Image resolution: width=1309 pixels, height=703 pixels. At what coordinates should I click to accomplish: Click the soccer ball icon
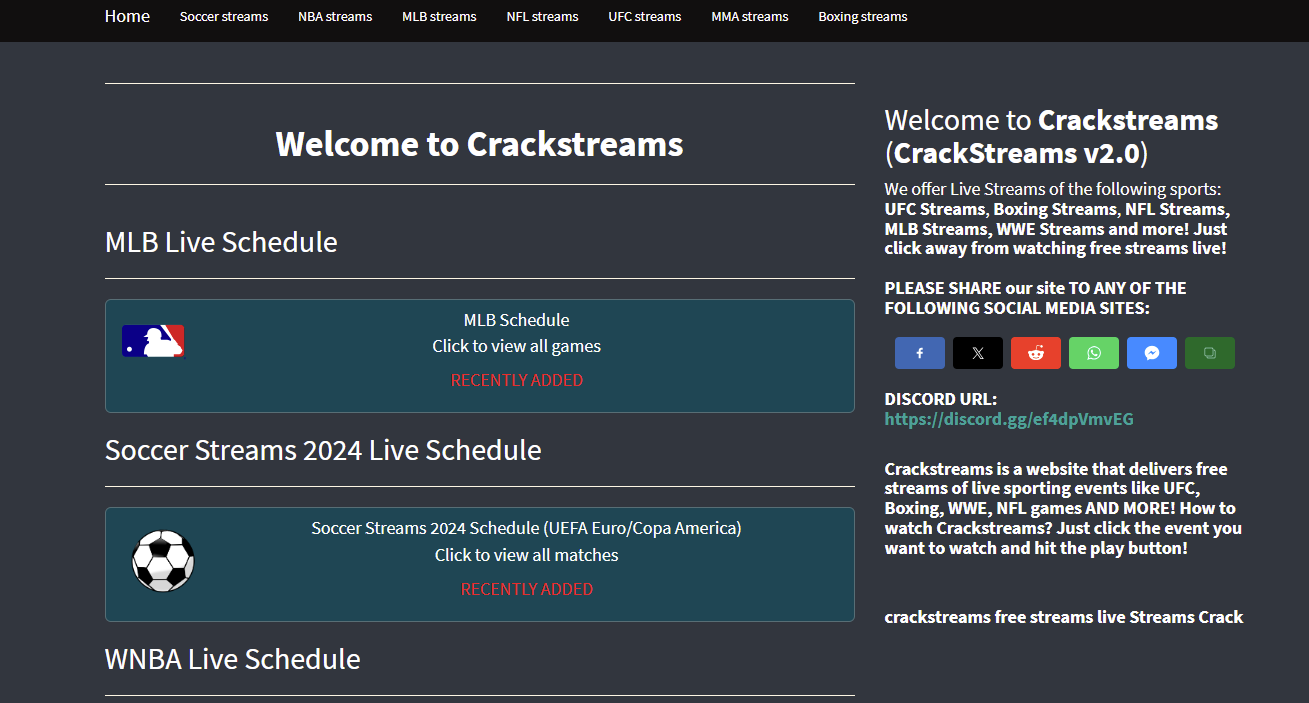coord(163,561)
